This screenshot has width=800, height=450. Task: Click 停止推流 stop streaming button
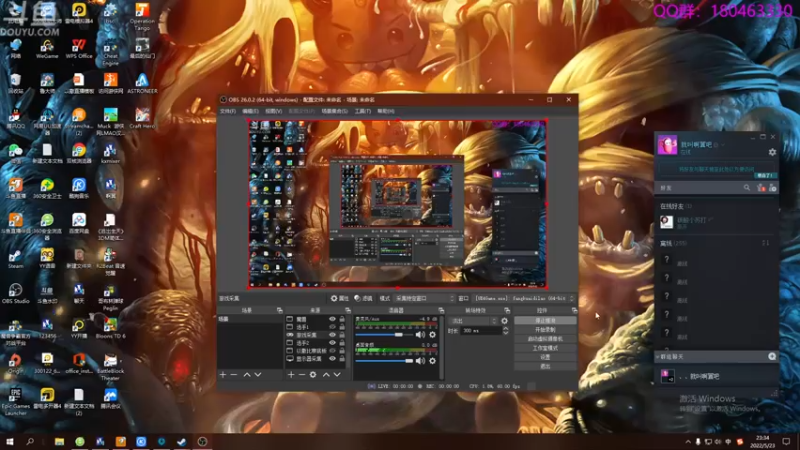coord(545,320)
